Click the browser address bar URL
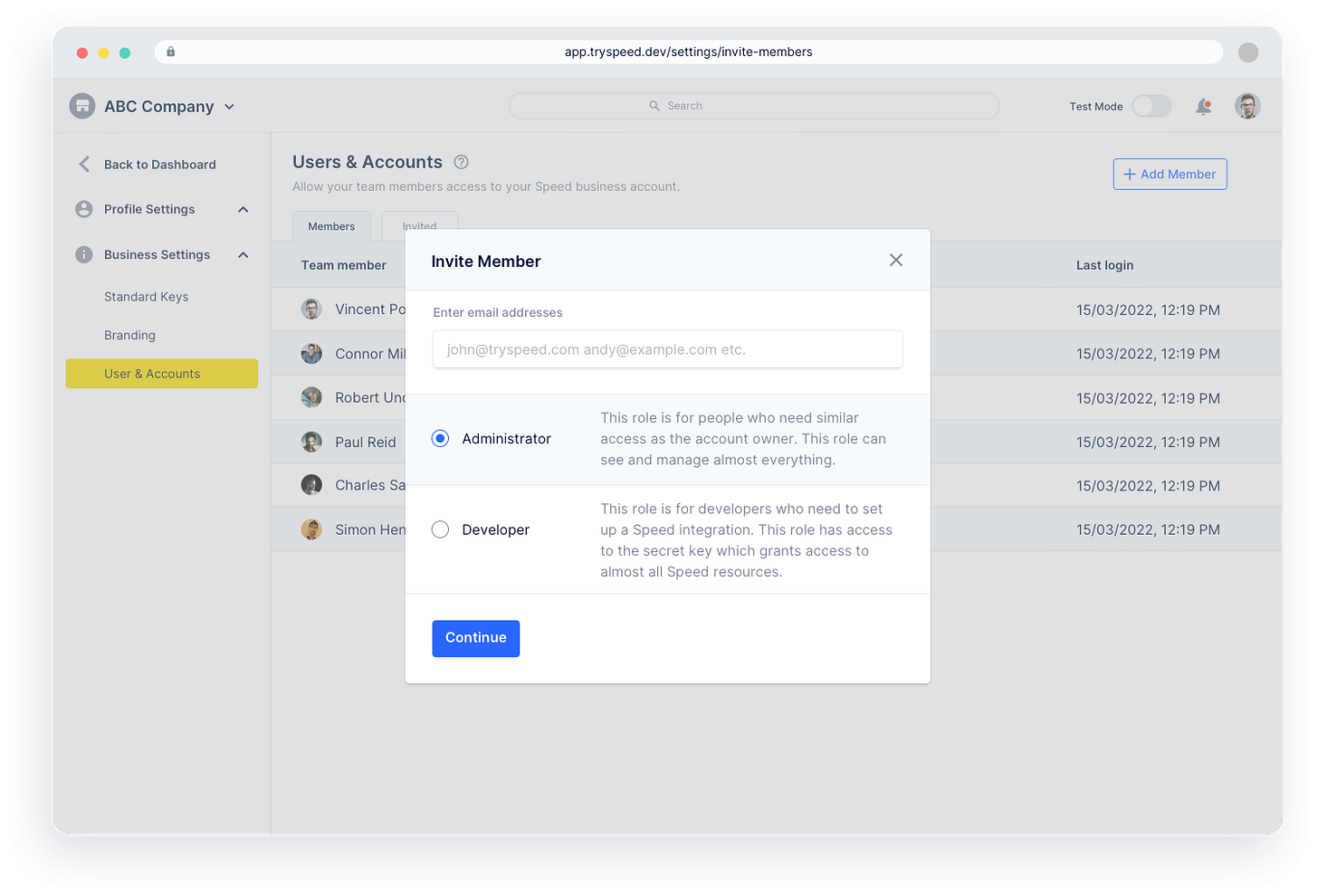 click(689, 52)
